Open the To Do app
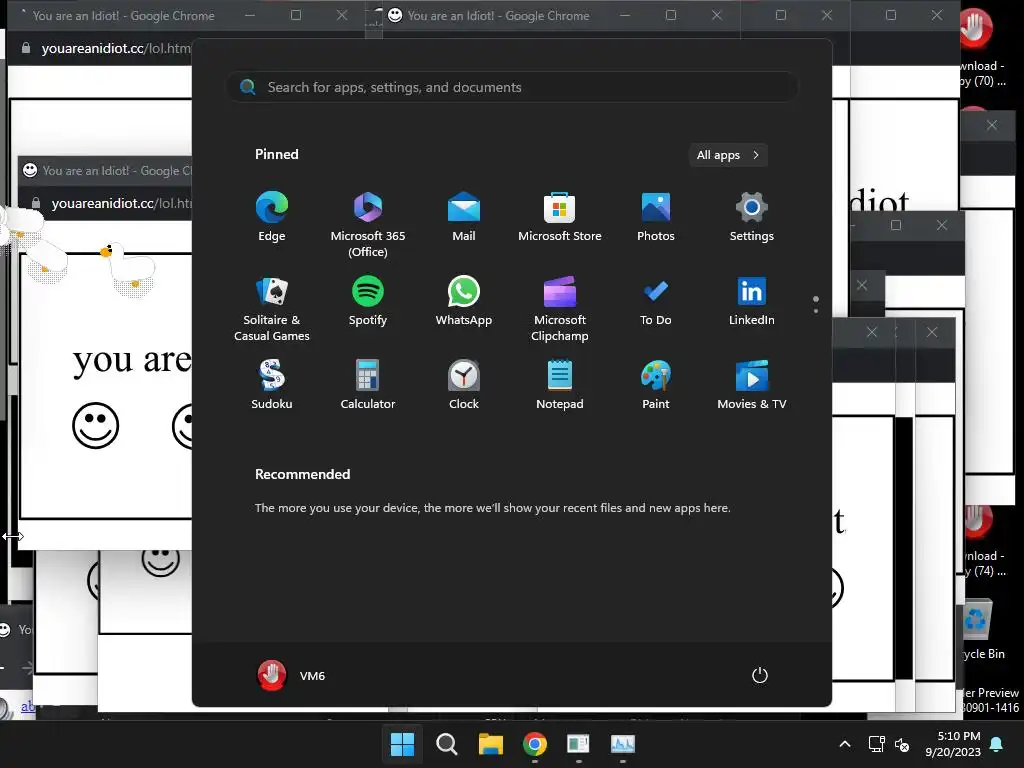The width and height of the screenshot is (1024, 768). [x=656, y=301]
